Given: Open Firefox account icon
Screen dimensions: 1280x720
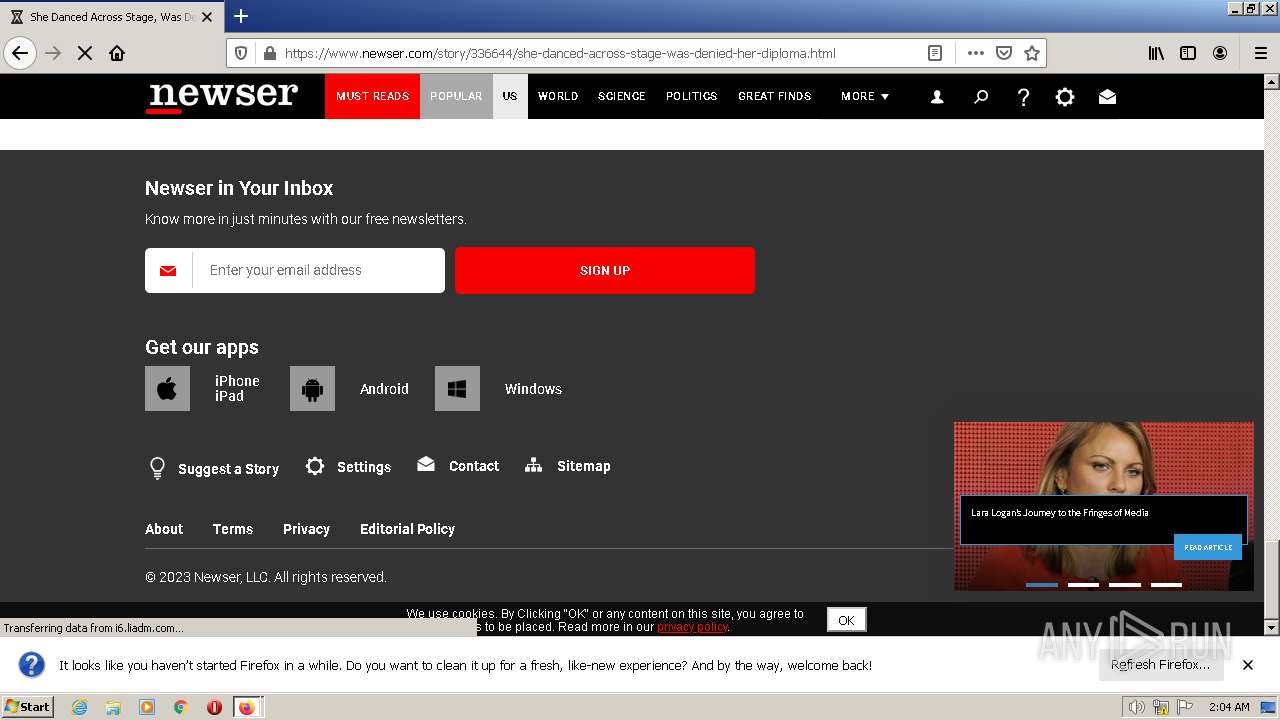Looking at the screenshot, I should tap(1220, 53).
